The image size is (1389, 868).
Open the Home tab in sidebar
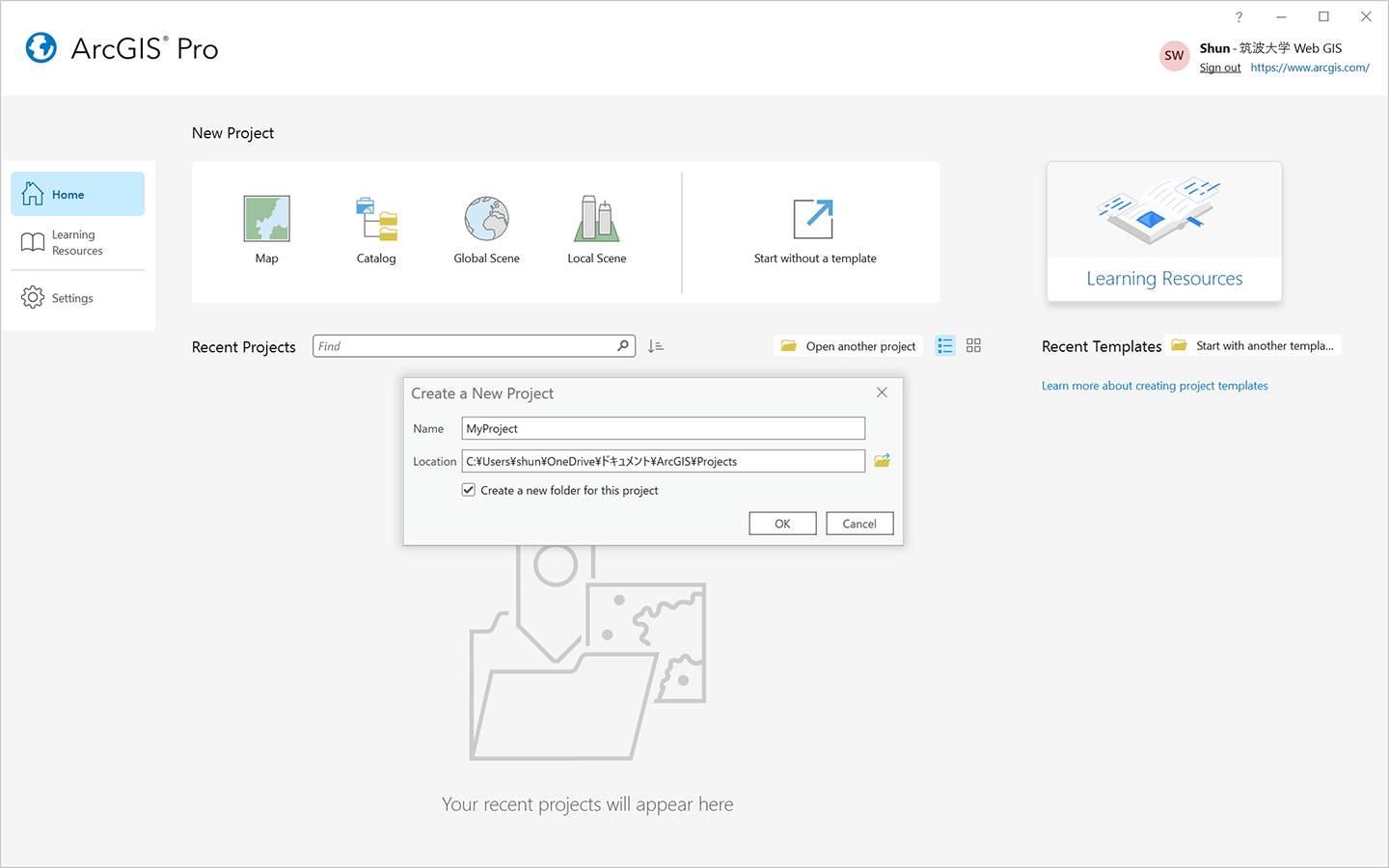point(78,194)
